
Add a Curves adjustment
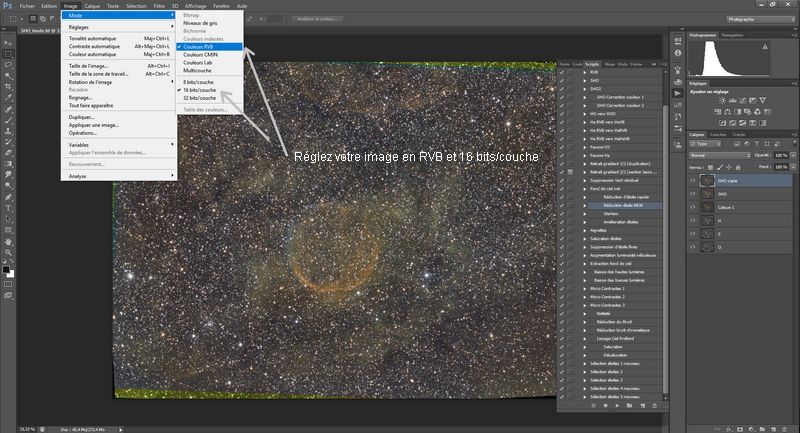[742, 100]
